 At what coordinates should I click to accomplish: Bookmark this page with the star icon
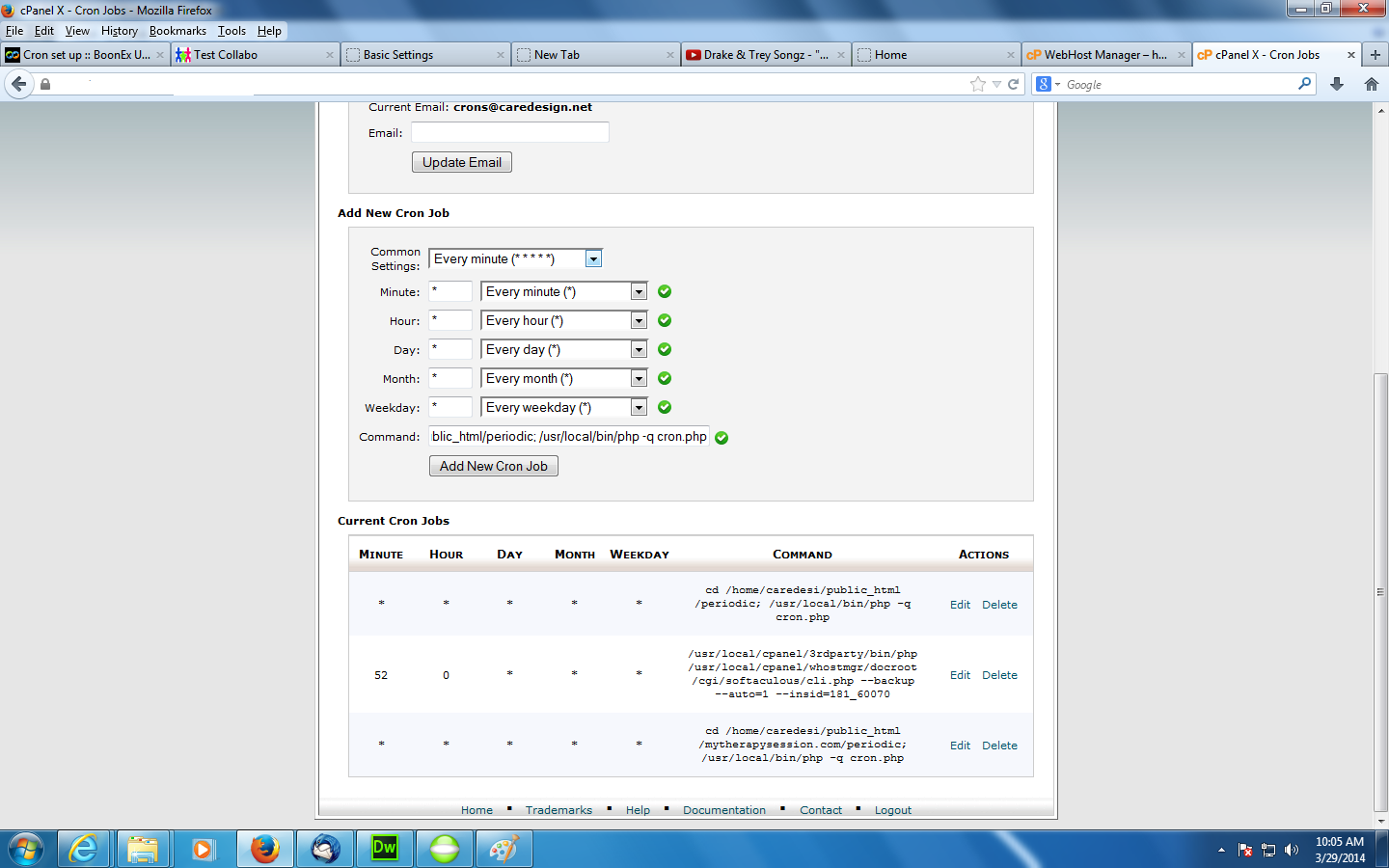tap(978, 84)
